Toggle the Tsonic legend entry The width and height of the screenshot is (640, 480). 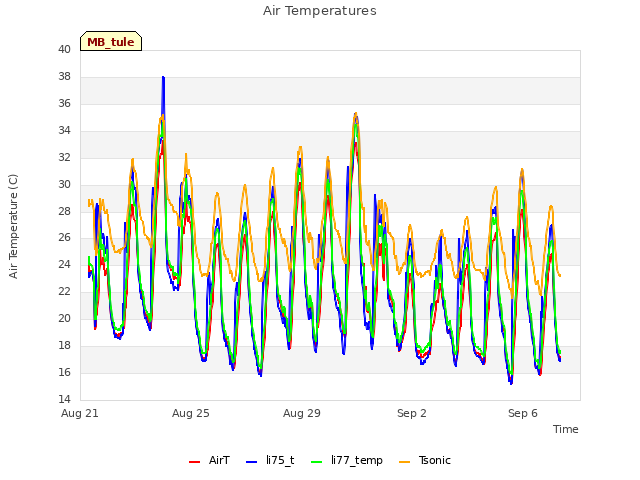(x=424, y=460)
